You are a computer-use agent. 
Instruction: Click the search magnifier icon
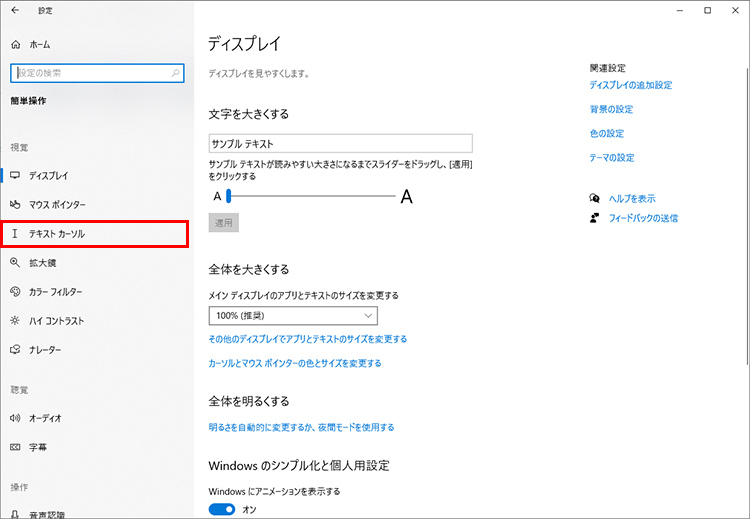(x=176, y=73)
